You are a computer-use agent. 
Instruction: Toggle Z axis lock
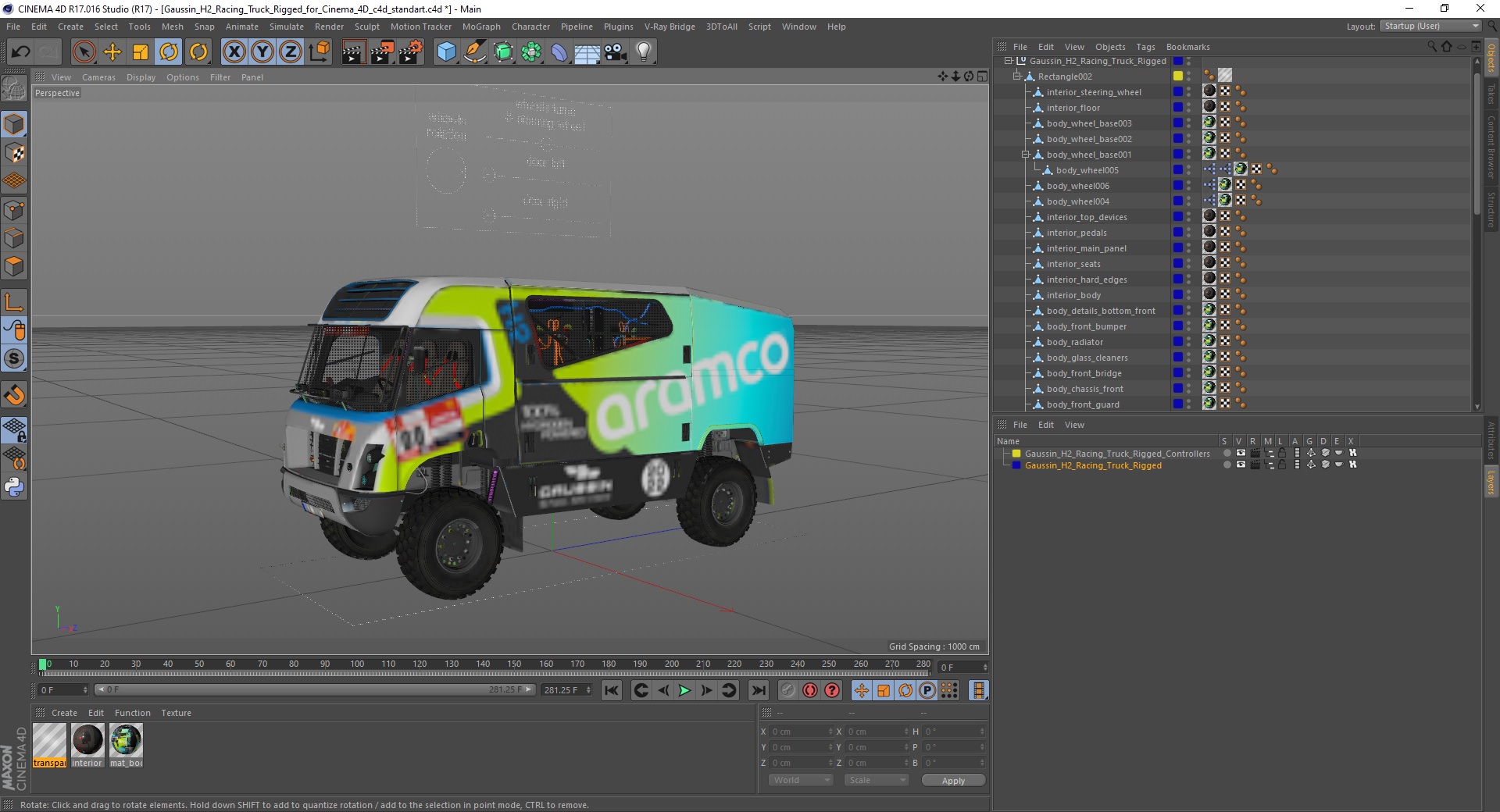(x=291, y=52)
